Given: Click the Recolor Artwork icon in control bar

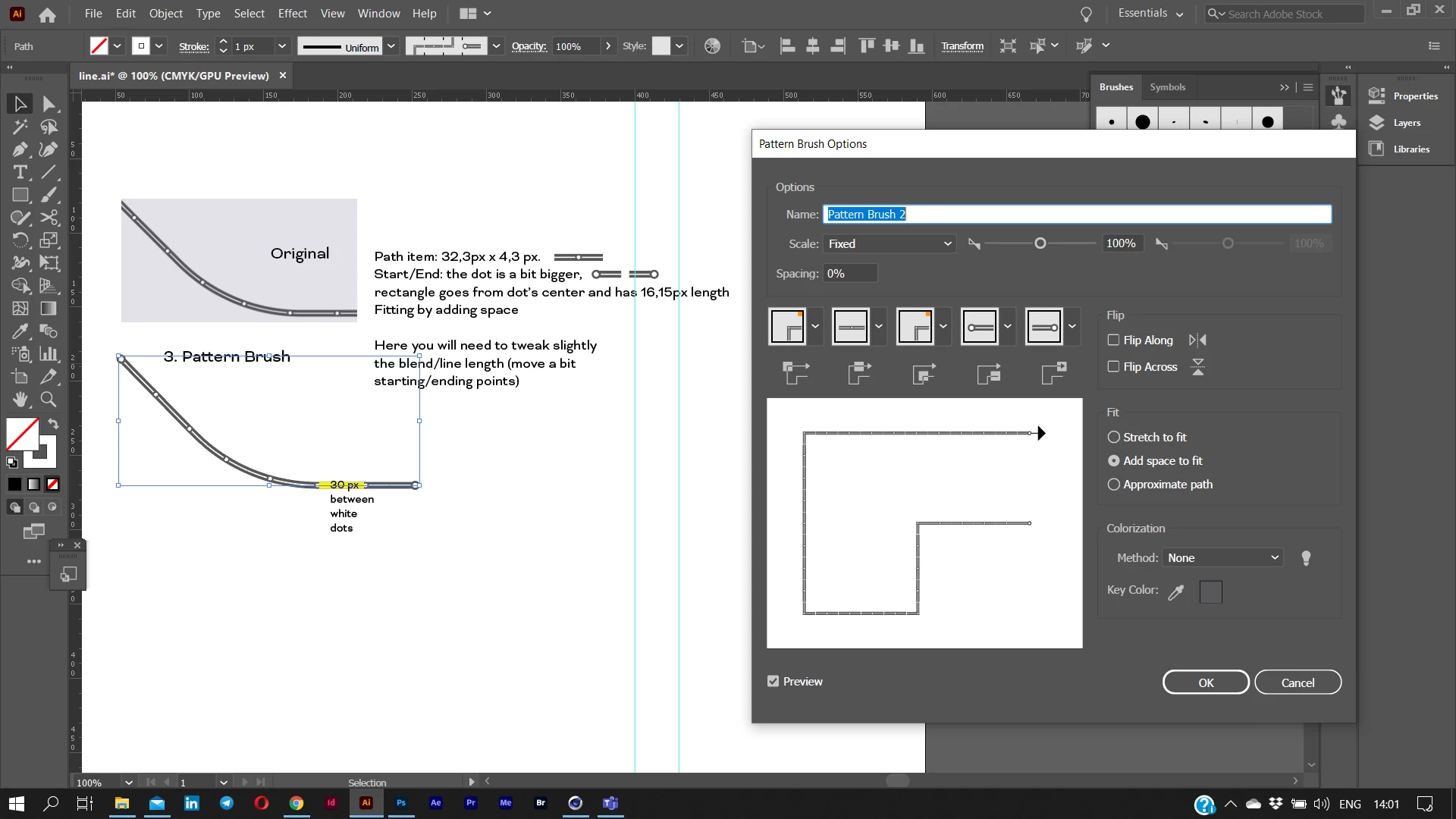Looking at the screenshot, I should (712, 46).
